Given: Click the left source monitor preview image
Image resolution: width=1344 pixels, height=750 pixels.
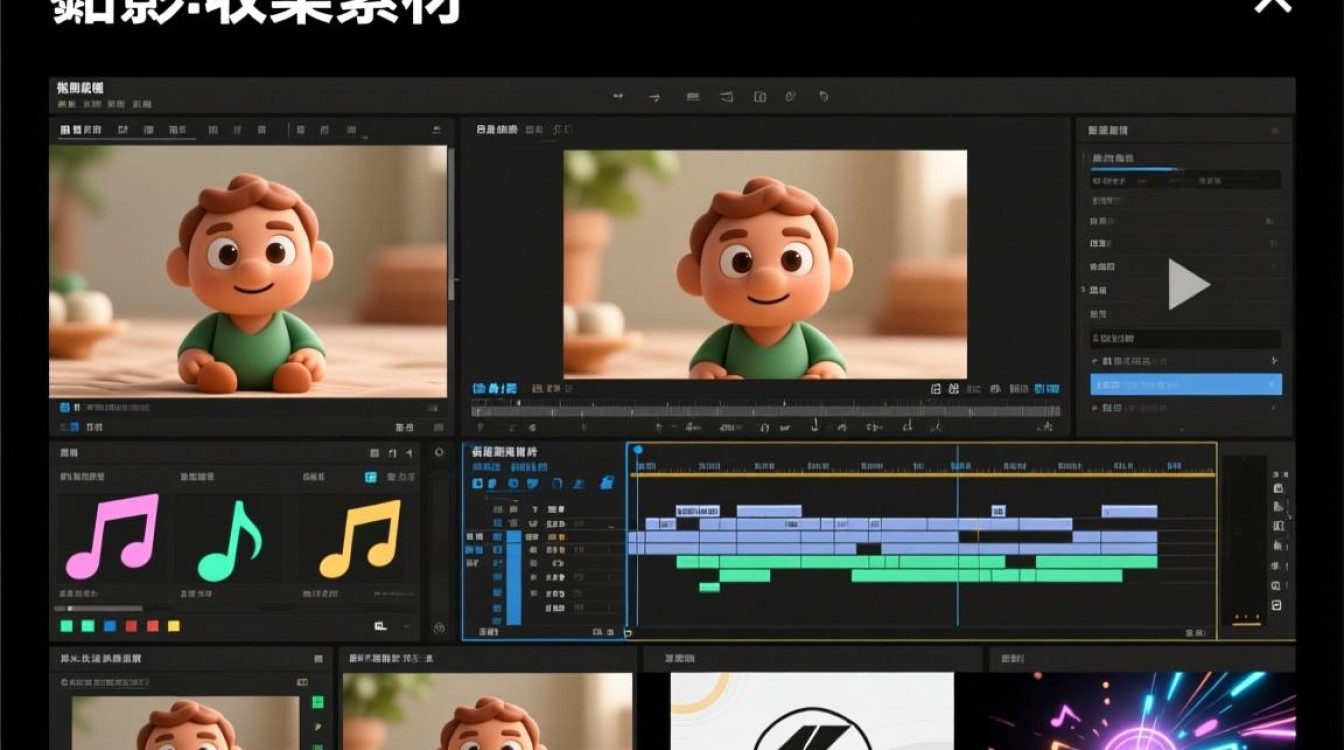Looking at the screenshot, I should coord(248,272).
